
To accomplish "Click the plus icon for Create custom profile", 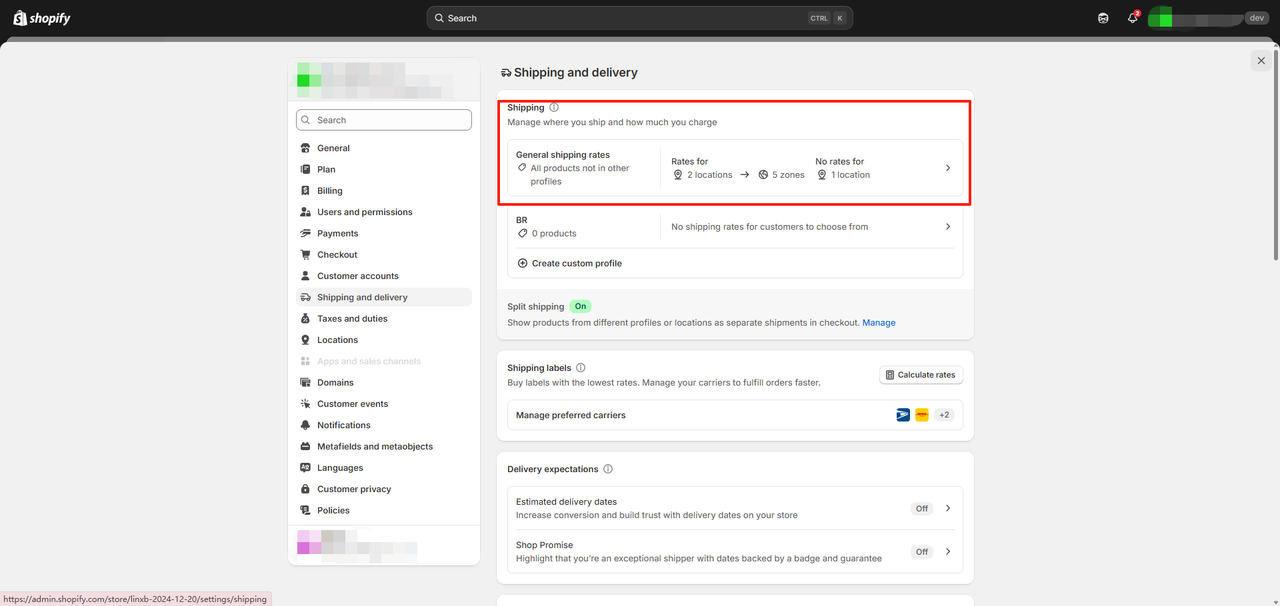I will click(522, 263).
